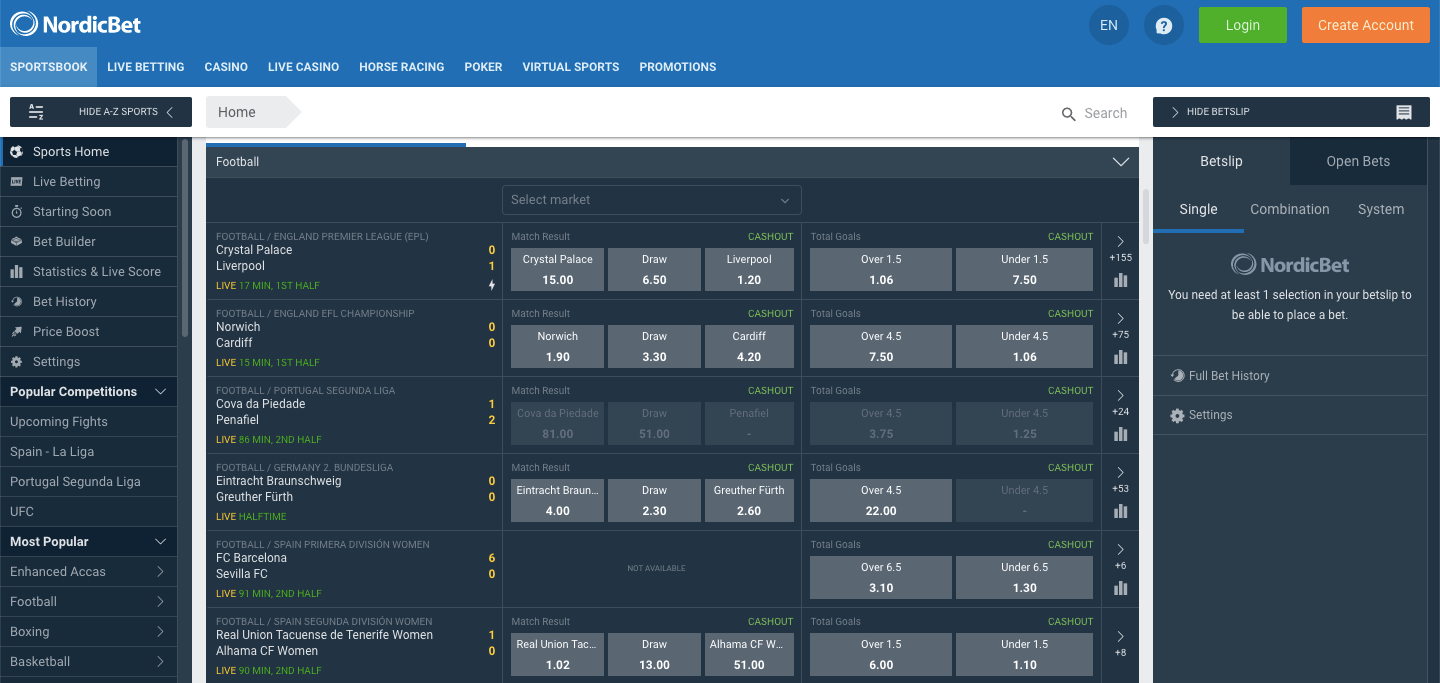
Task: Expand Football in Most Popular sidebar
Action: click(x=88, y=602)
